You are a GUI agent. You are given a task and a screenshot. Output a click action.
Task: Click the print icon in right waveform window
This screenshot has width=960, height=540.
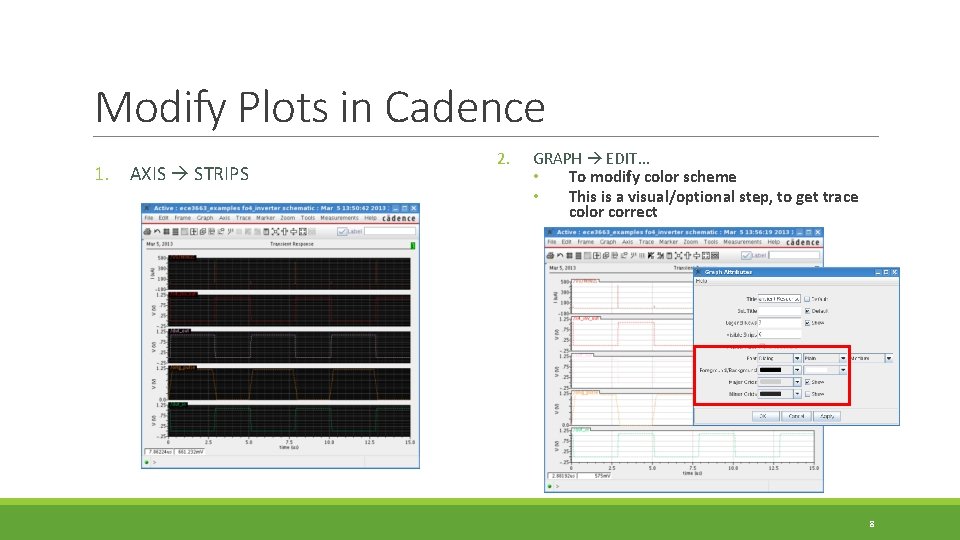tap(550, 255)
